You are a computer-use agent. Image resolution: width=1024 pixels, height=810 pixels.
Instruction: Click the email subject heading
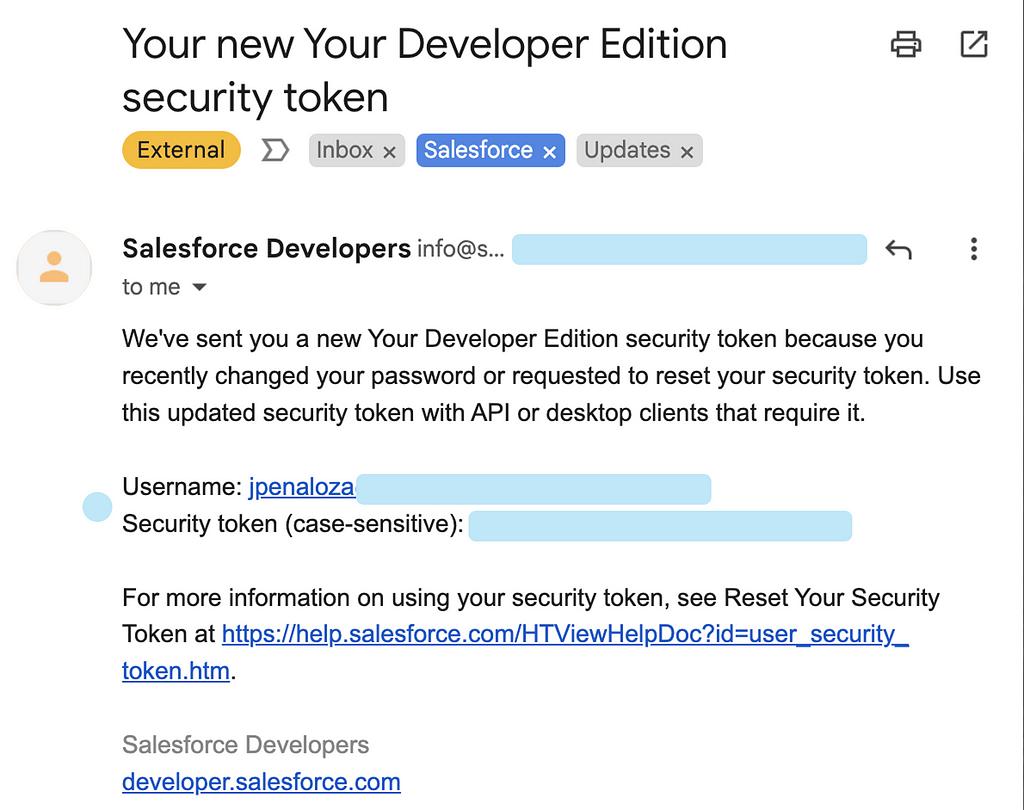pos(424,70)
